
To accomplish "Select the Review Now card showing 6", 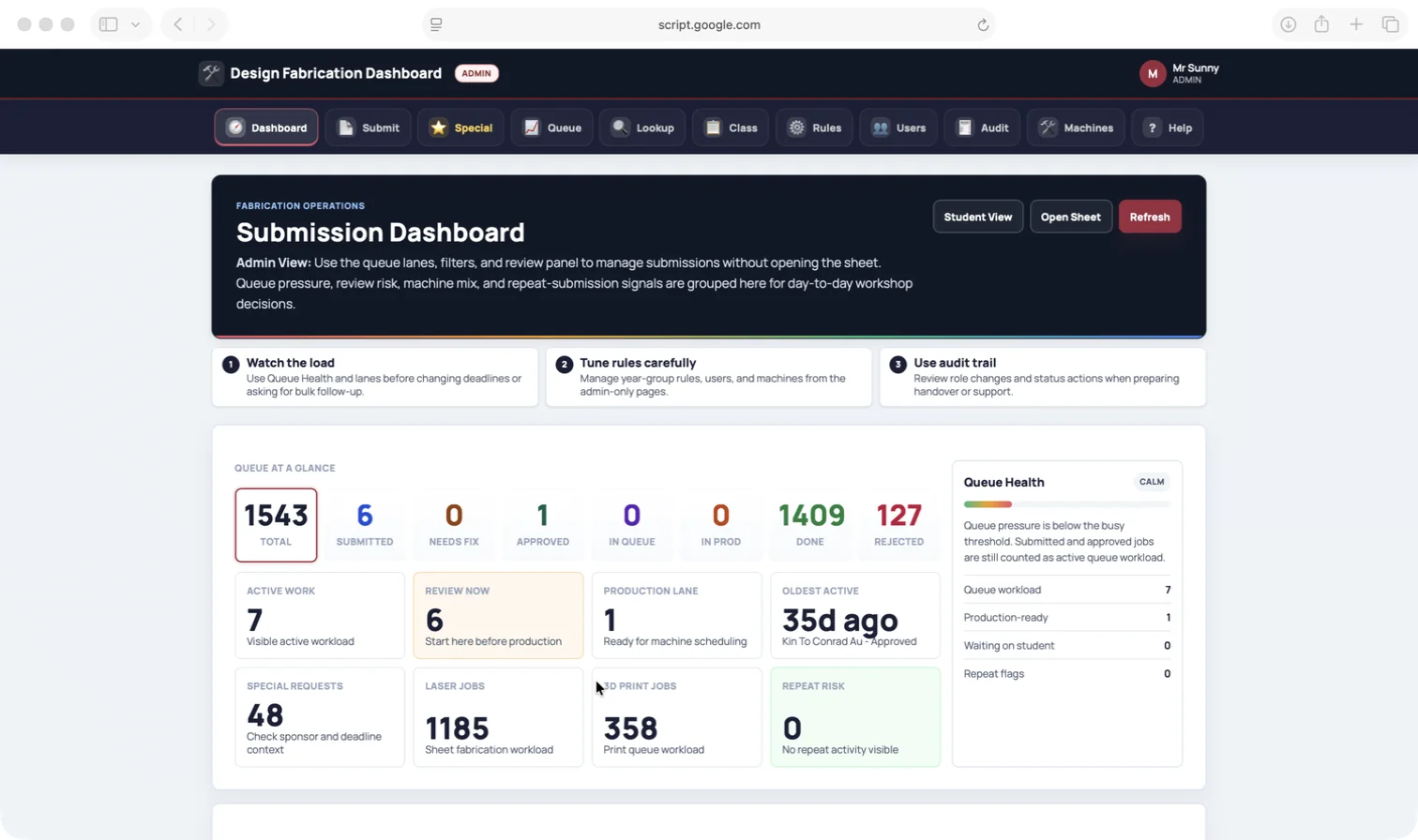I will (498, 615).
